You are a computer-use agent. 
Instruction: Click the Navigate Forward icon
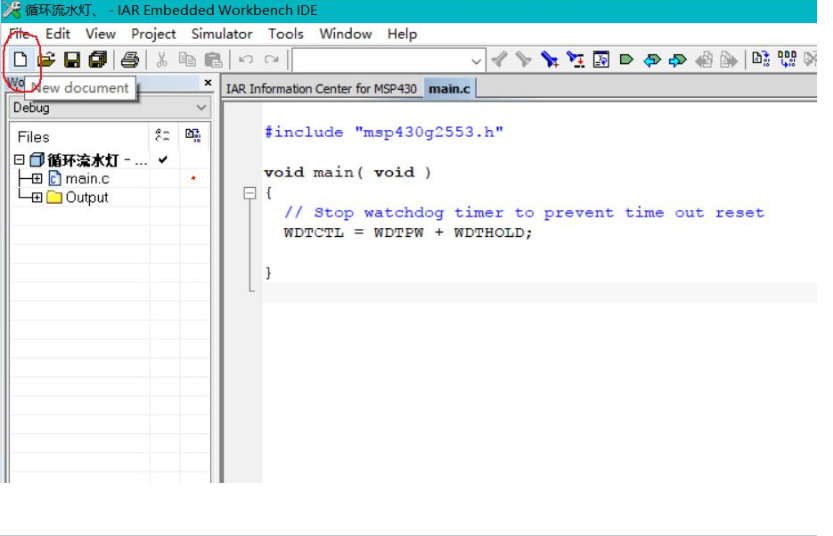(729, 60)
